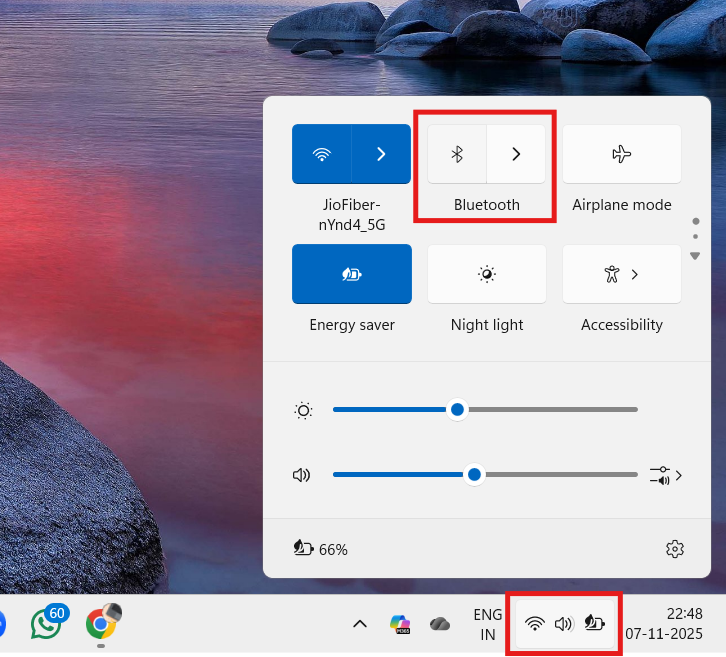
Task: Click the speaker icon beside volume slider
Action: coord(302,475)
